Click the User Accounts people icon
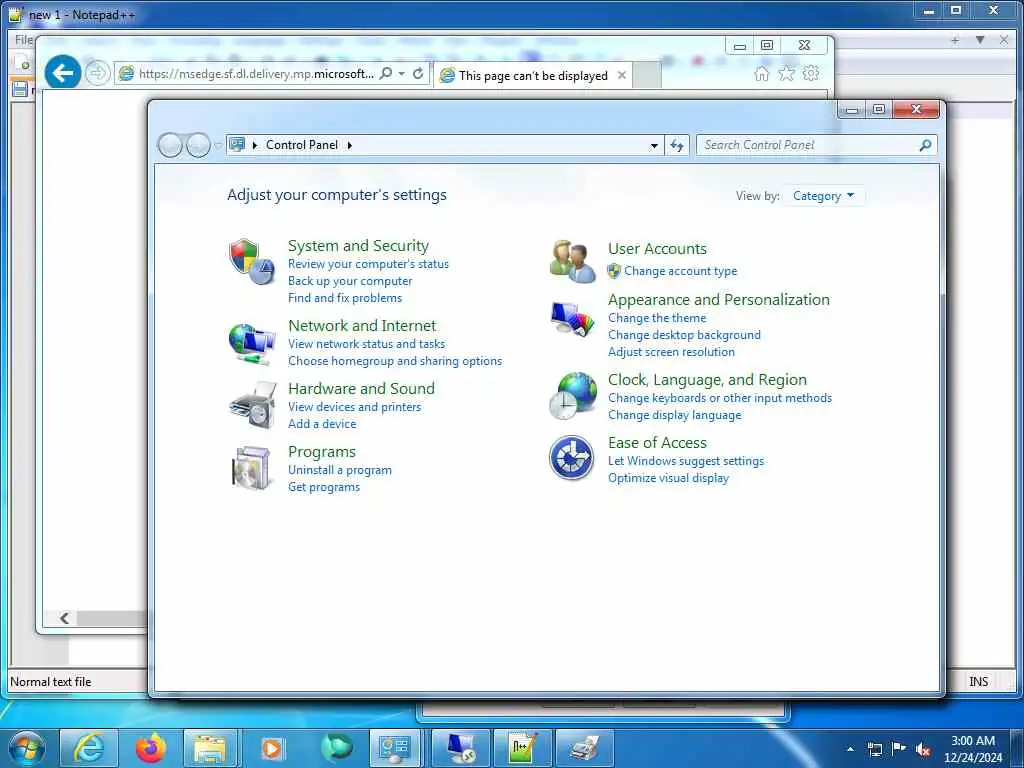The width and height of the screenshot is (1024, 768). pyautogui.click(x=572, y=261)
